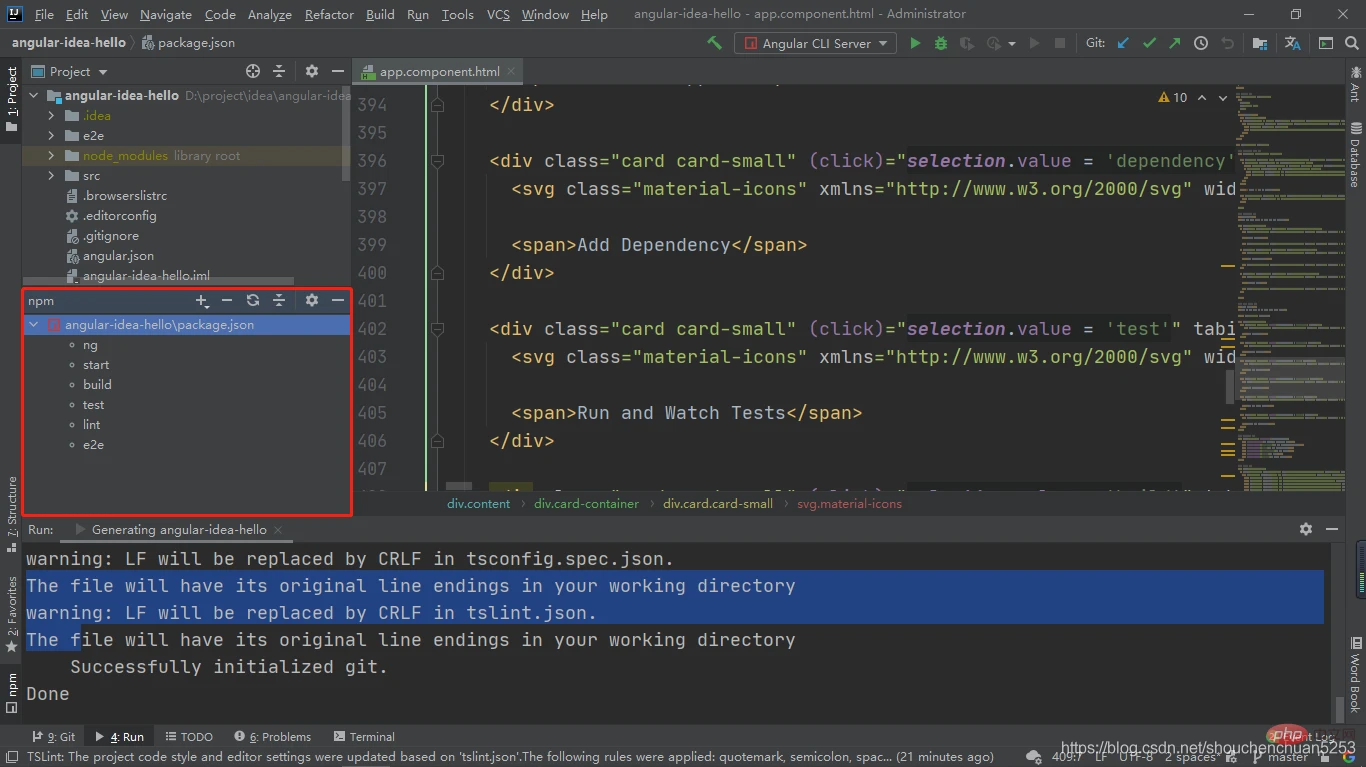This screenshot has width=1366, height=767.
Task: Click svg.material-icons breadcrumb
Action: [849, 504]
